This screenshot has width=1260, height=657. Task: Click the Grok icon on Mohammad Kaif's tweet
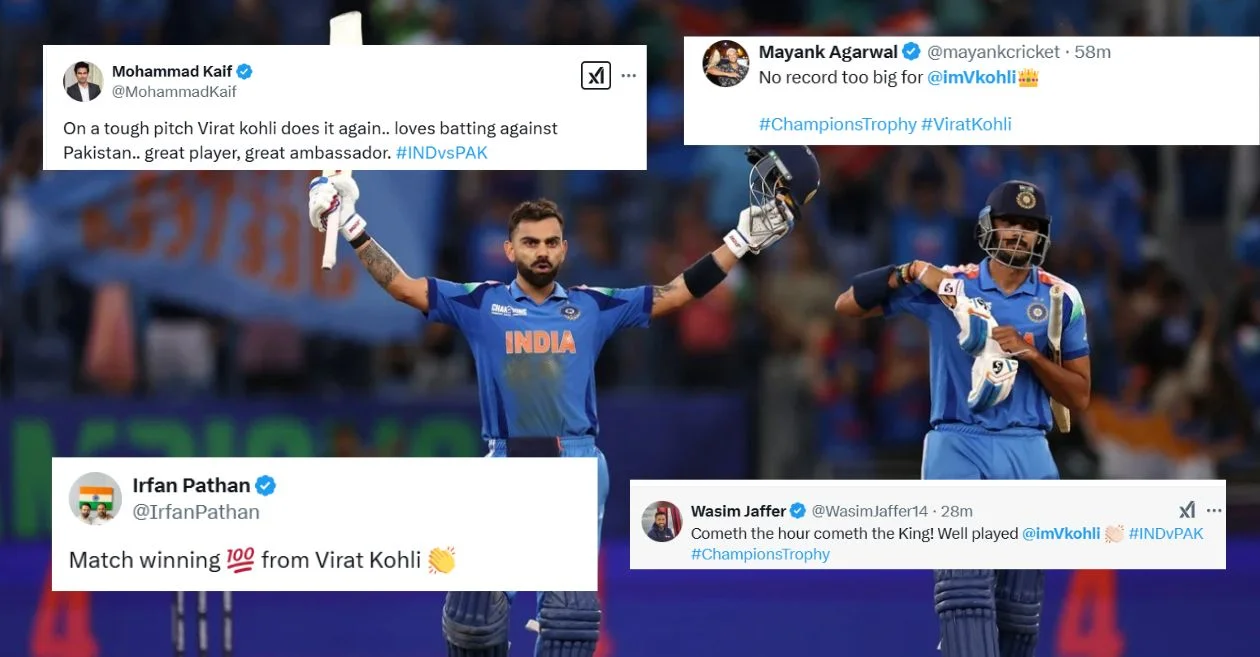(x=596, y=75)
